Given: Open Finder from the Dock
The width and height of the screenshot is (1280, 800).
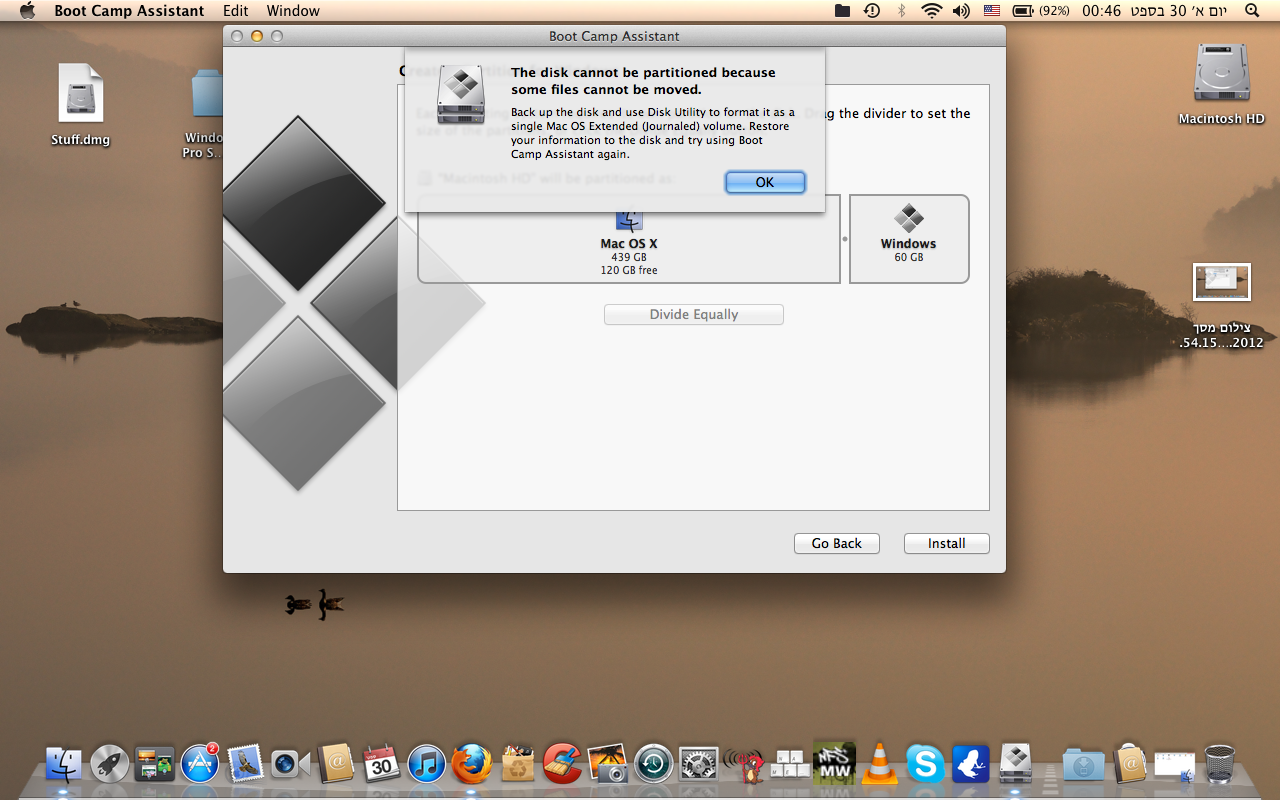Looking at the screenshot, I should (x=64, y=765).
